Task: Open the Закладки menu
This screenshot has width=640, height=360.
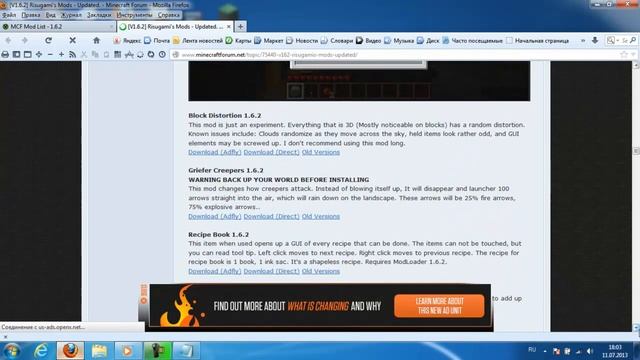Action: coord(99,15)
